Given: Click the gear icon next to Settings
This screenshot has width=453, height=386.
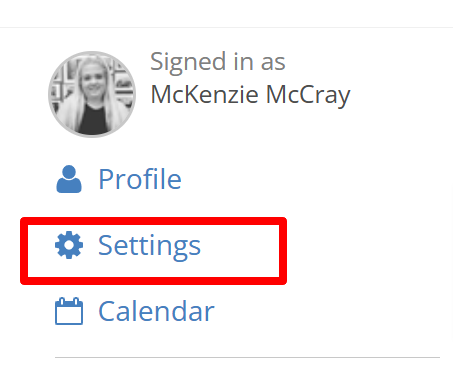Looking at the screenshot, I should click(x=69, y=245).
